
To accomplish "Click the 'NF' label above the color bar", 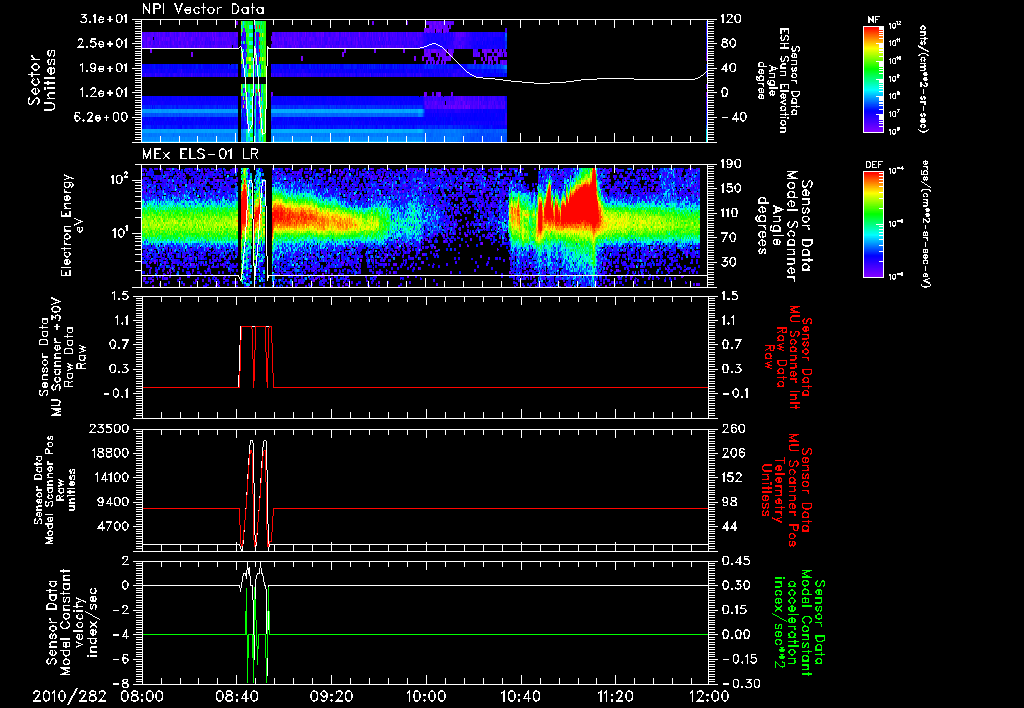I will click(x=873, y=20).
